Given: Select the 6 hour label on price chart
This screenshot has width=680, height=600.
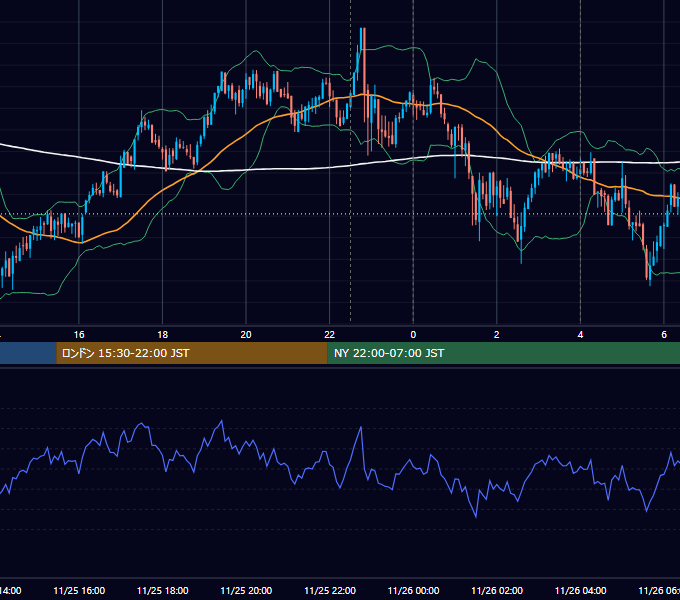Looking at the screenshot, I should [x=664, y=335].
